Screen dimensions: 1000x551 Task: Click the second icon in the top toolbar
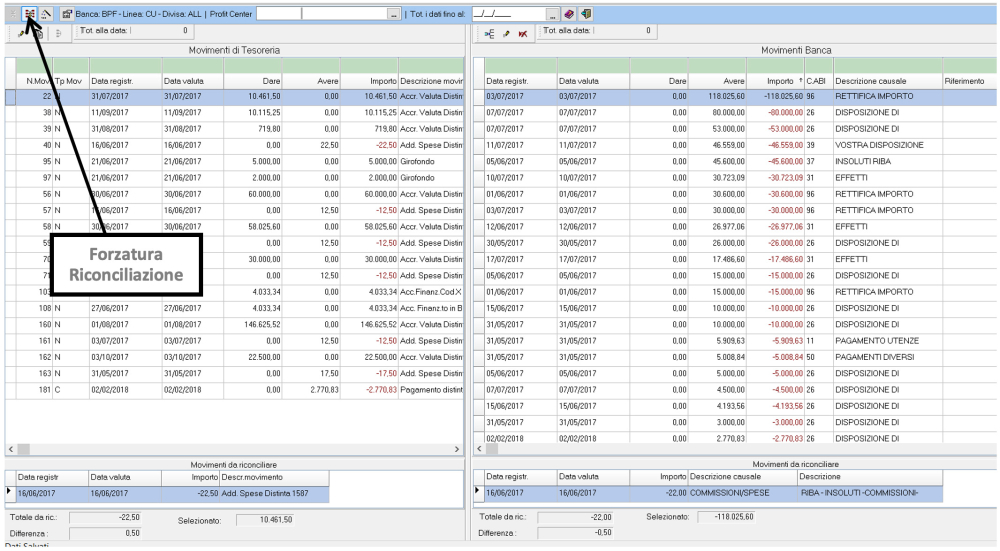click(46, 14)
